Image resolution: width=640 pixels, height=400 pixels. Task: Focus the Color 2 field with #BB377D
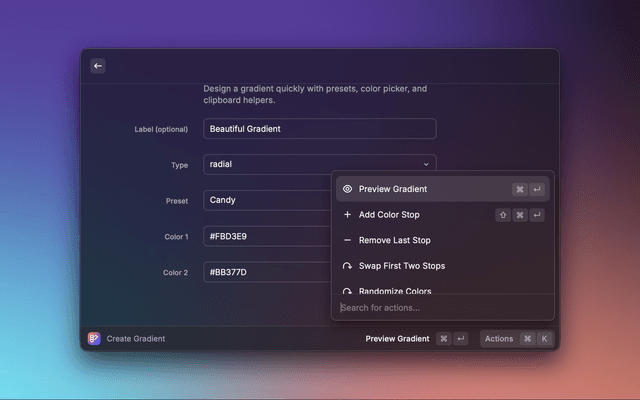coord(266,272)
